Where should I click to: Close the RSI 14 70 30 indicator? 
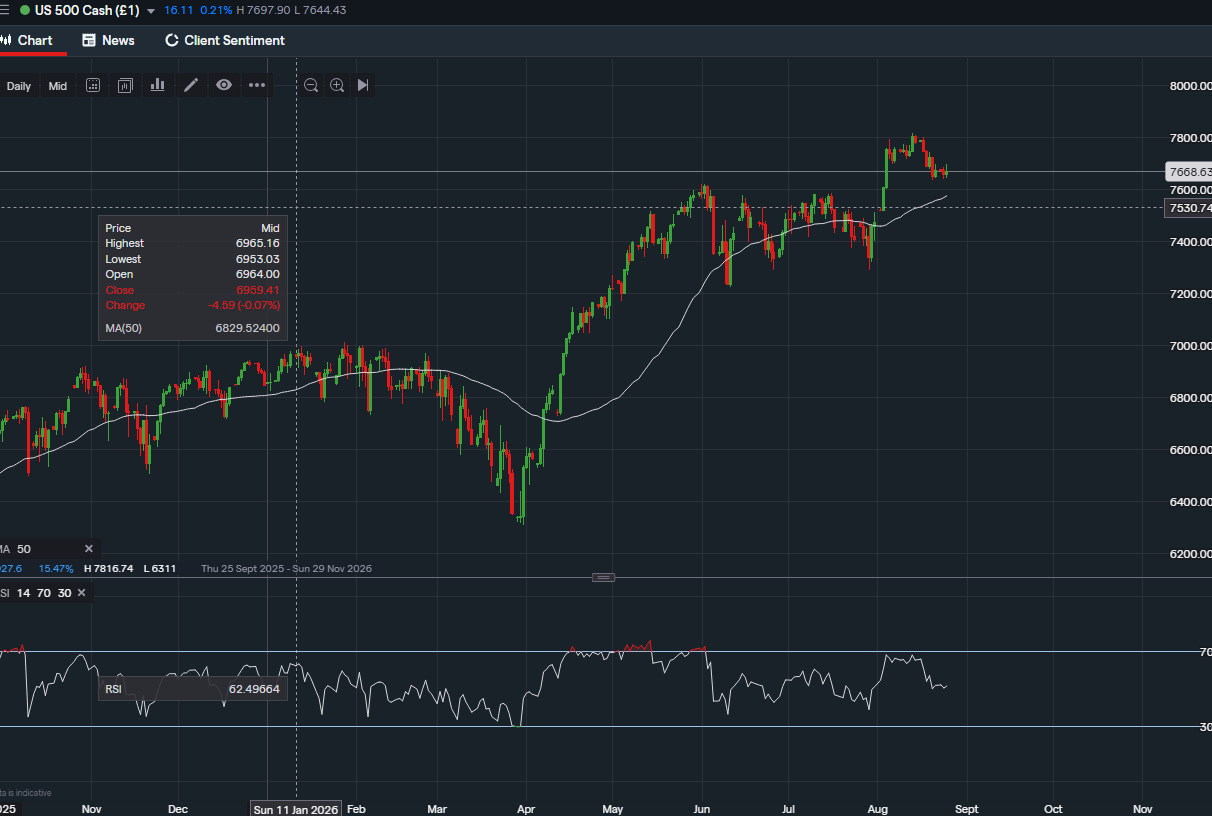pos(81,593)
